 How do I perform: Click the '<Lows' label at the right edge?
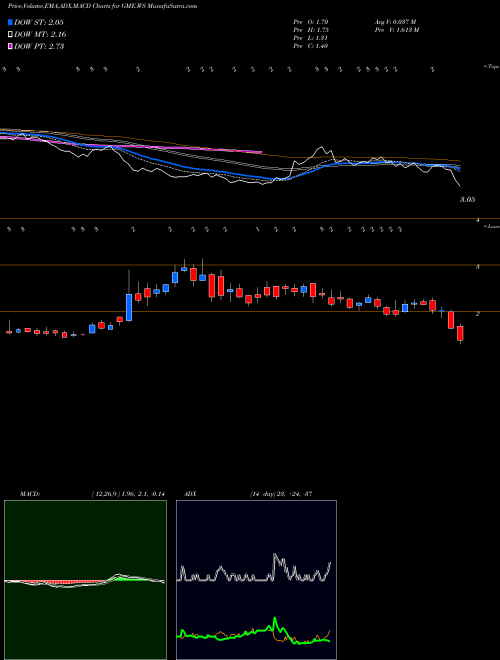point(492,226)
